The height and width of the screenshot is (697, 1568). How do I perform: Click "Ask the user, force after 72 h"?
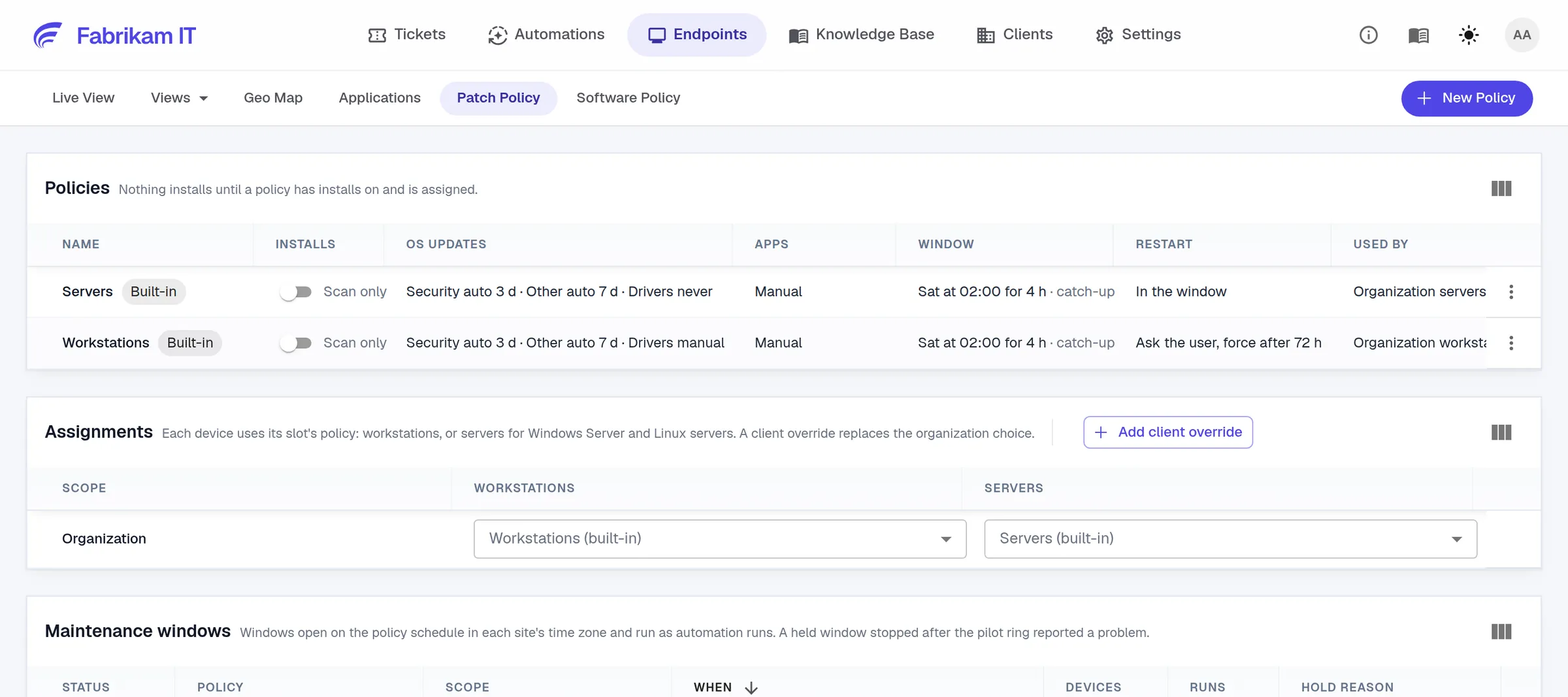1228,343
